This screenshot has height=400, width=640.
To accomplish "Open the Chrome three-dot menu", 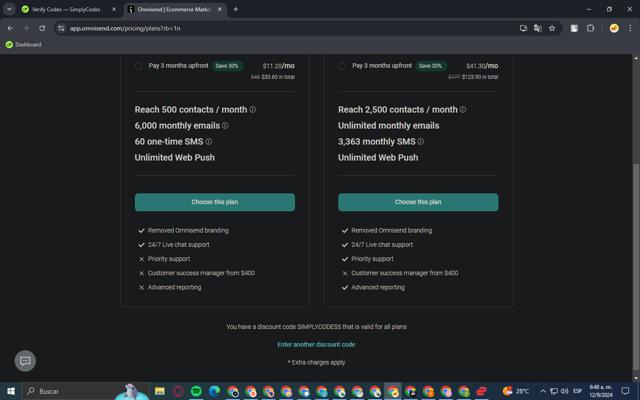I will click(x=630, y=28).
